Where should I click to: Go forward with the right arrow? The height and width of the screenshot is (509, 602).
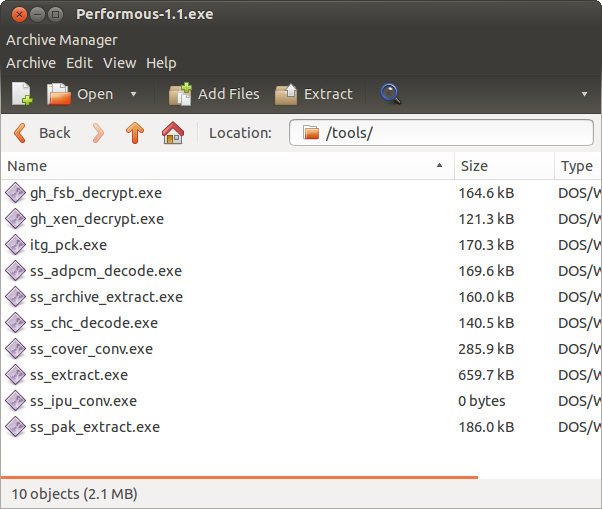tap(99, 133)
